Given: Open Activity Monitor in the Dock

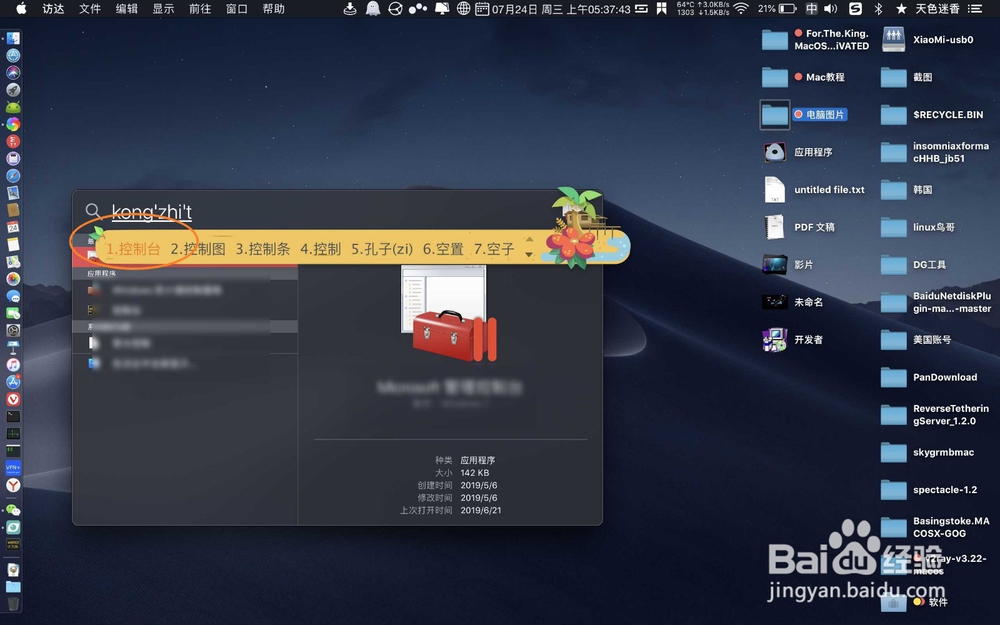Looking at the screenshot, I should pyautogui.click(x=13, y=434).
